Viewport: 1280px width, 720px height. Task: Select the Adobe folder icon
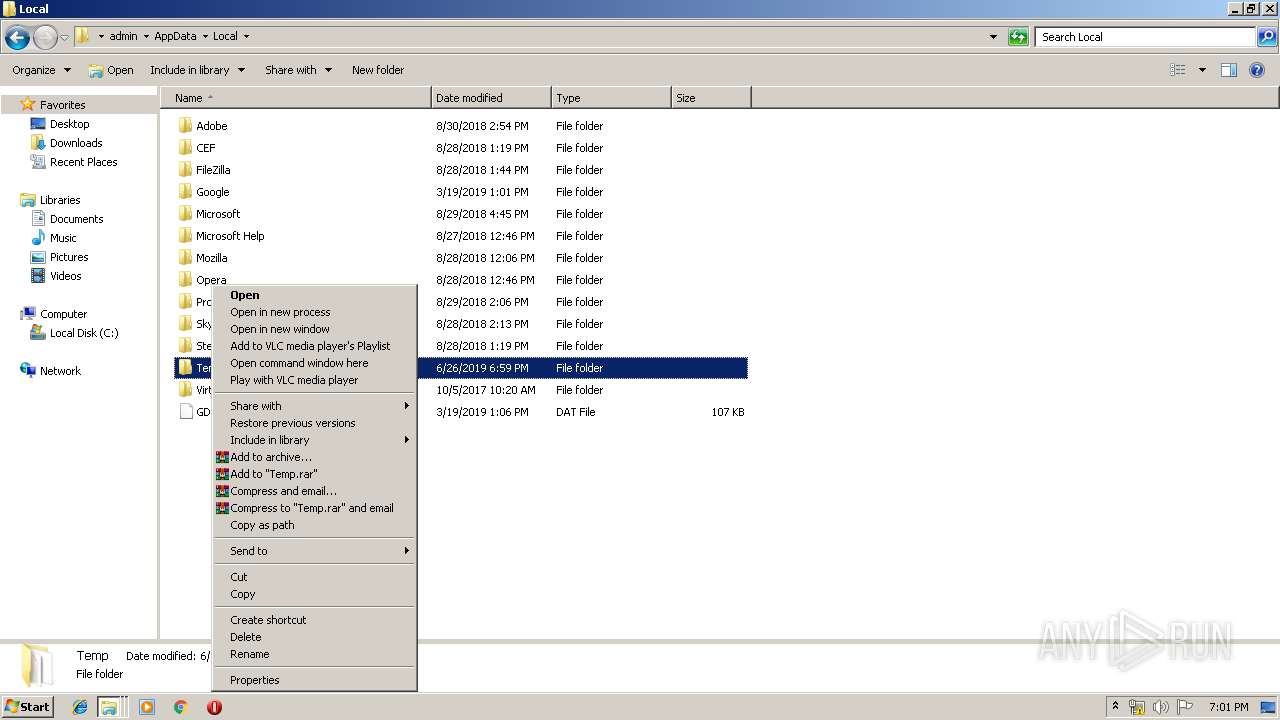185,126
